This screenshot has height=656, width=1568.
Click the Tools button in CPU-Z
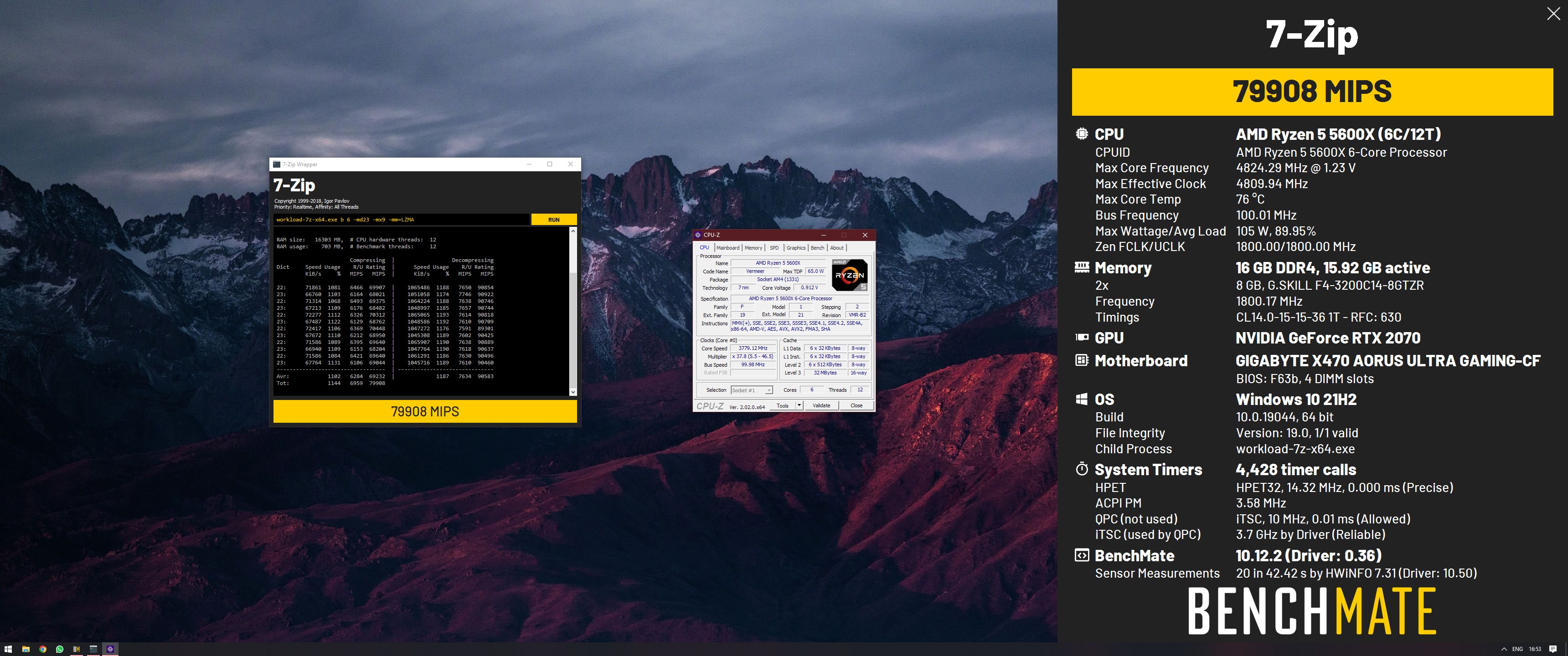click(x=783, y=405)
